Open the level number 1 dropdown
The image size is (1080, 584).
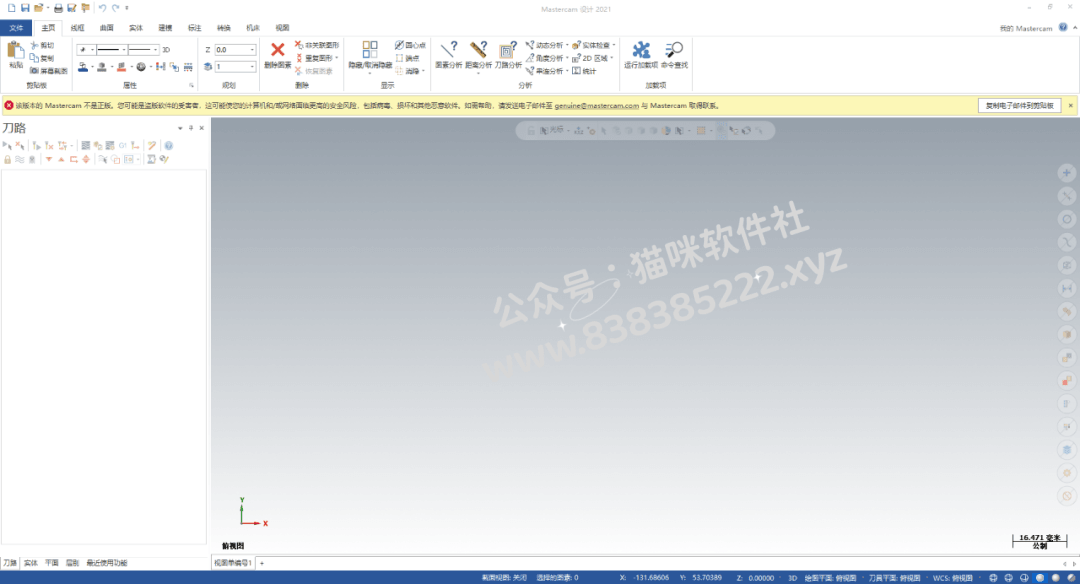coord(252,66)
